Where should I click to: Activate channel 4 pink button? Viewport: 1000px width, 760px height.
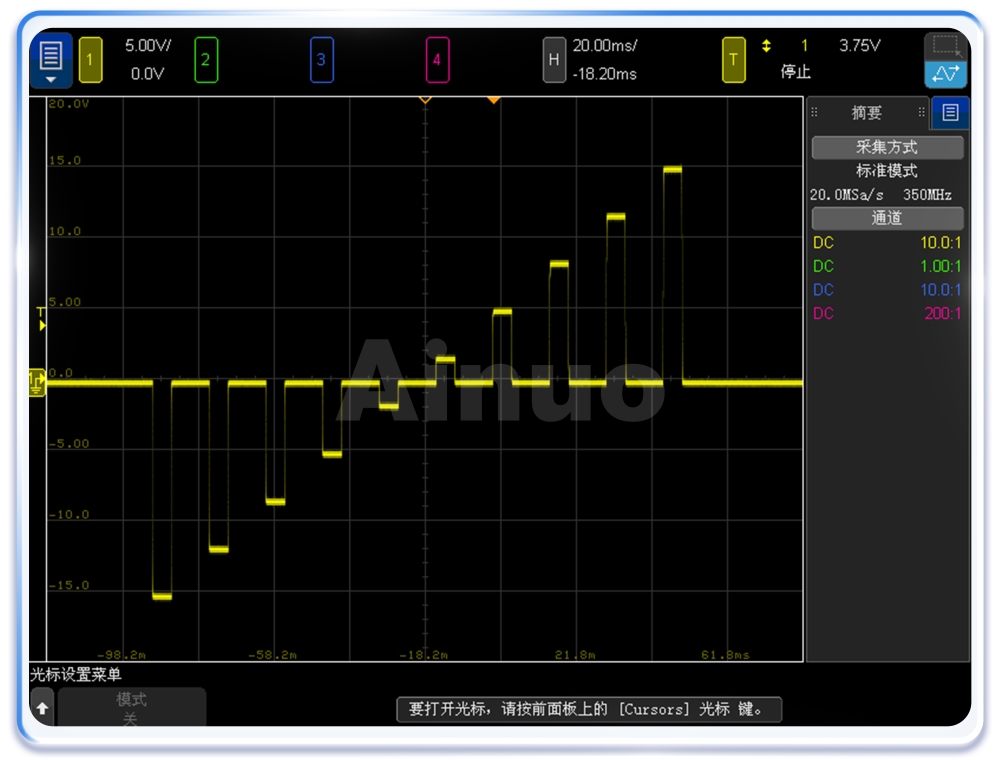click(436, 60)
